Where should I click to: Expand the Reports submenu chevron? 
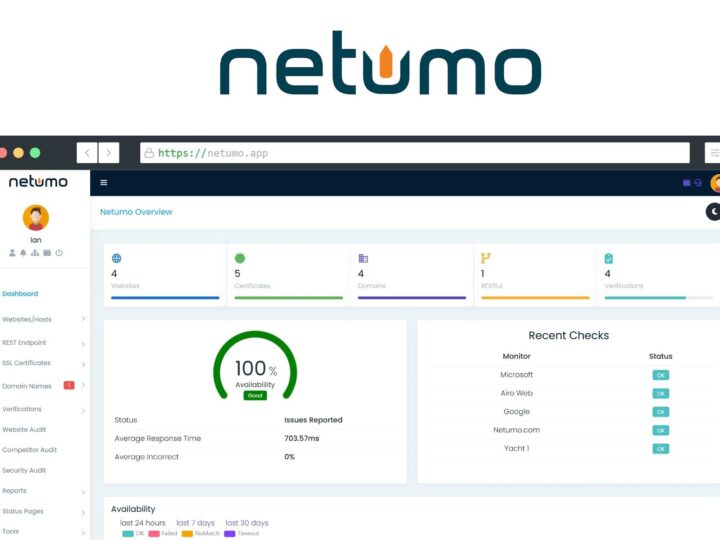click(x=83, y=492)
